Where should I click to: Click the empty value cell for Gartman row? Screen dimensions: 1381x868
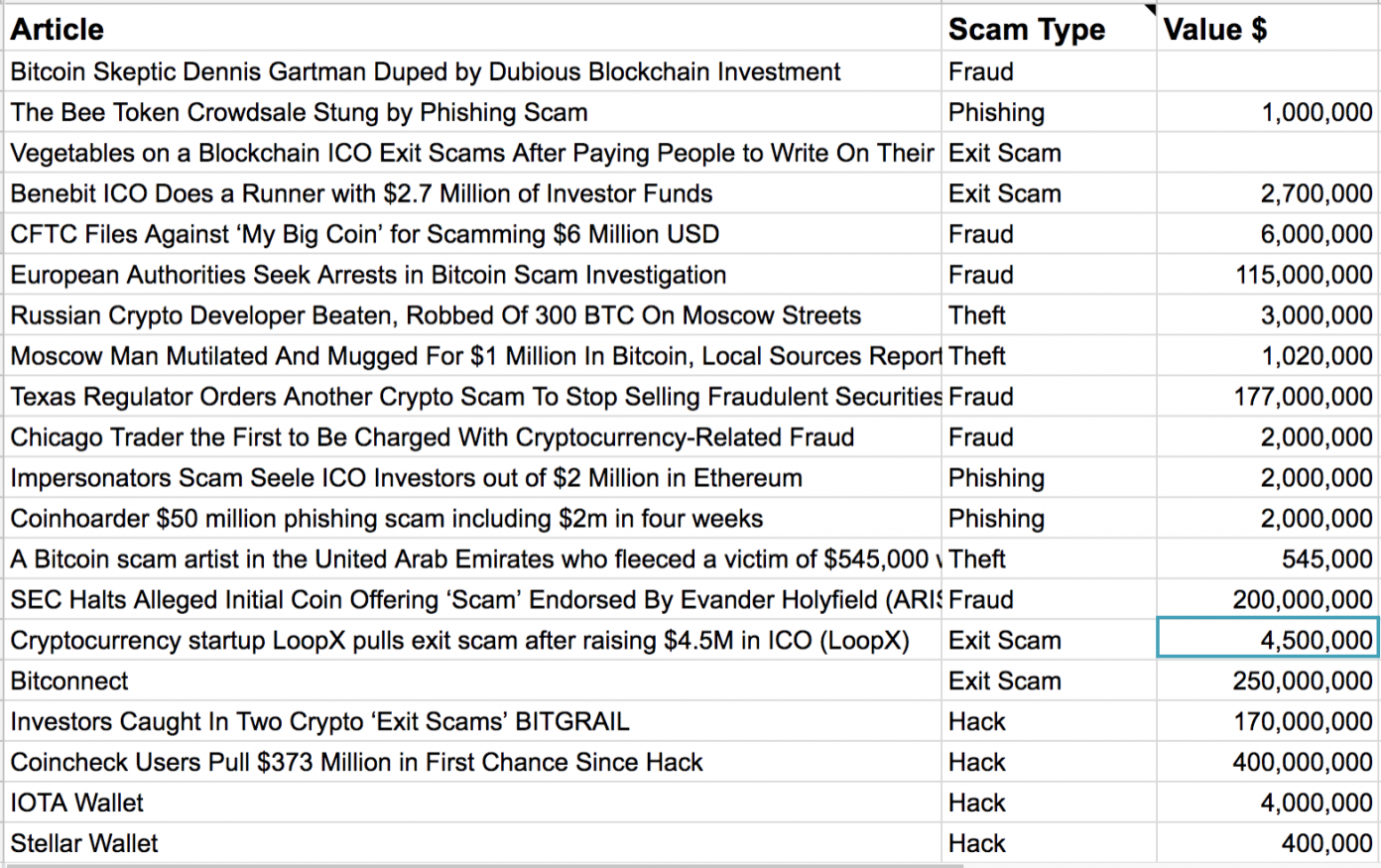[x=1267, y=71]
